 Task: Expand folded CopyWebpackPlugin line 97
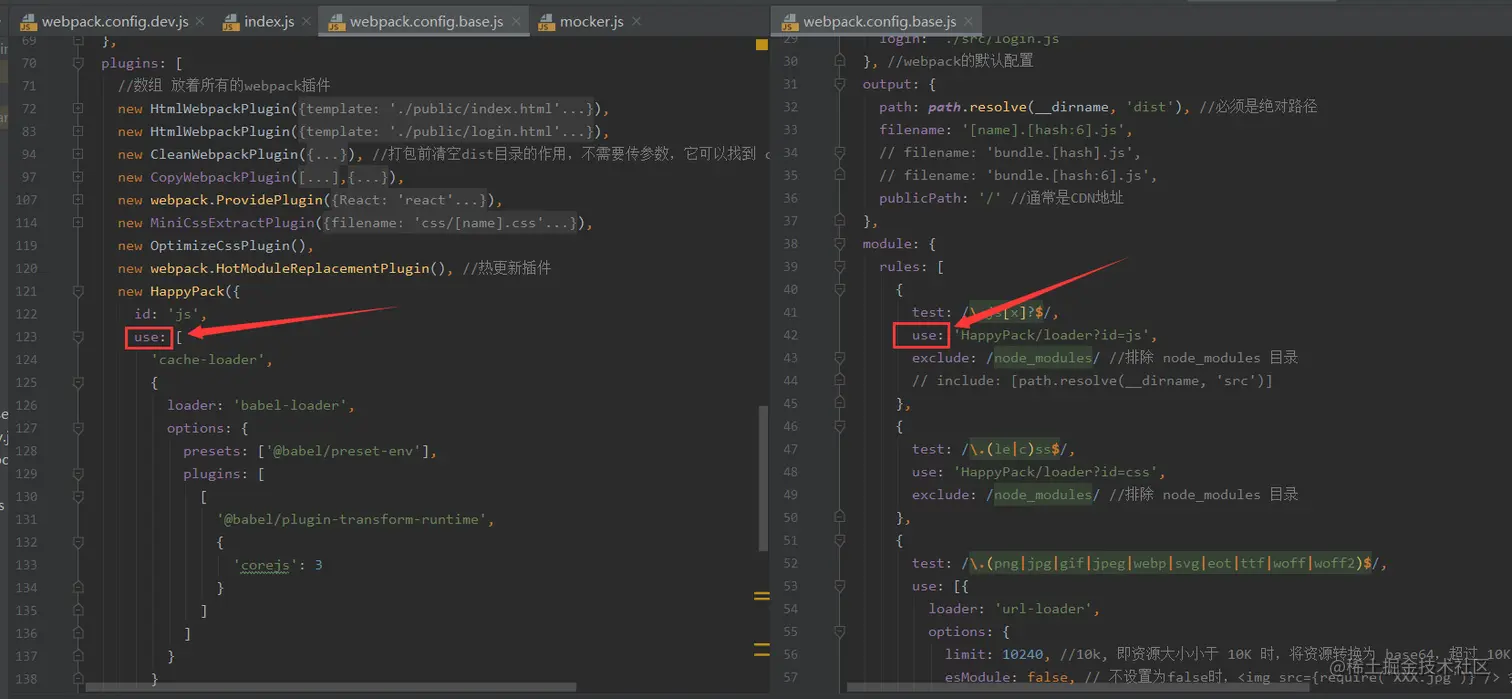click(78, 177)
